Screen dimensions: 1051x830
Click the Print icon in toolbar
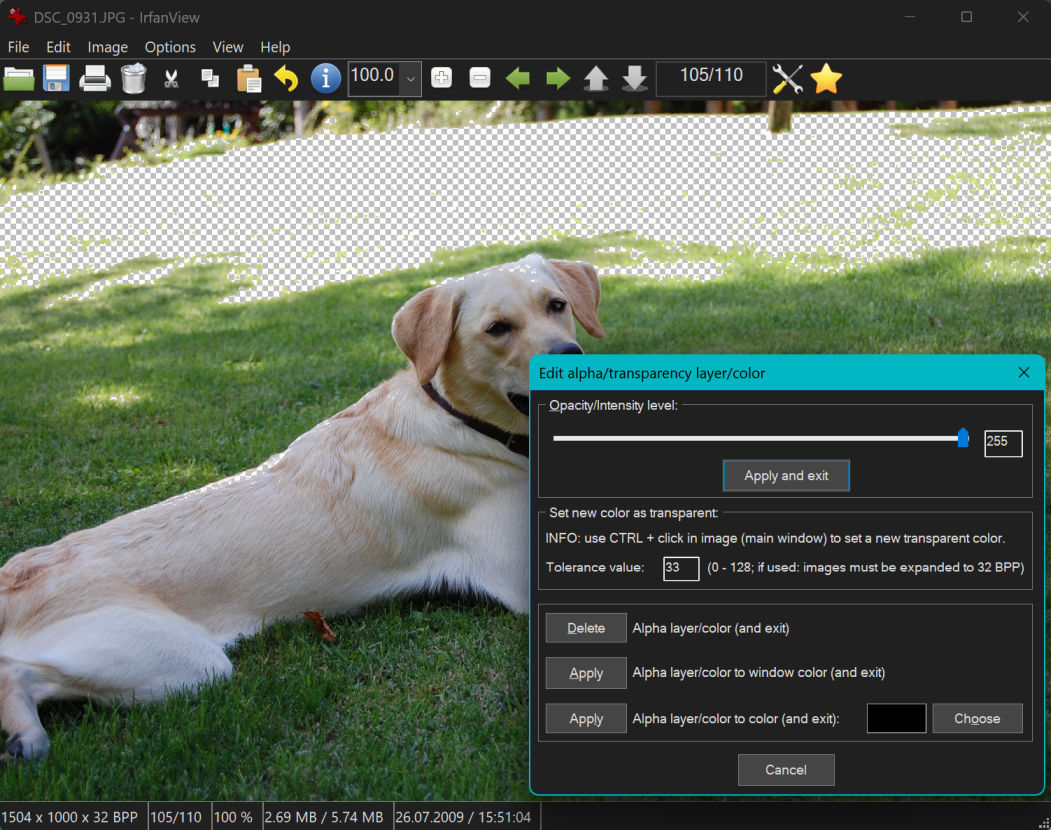tap(95, 79)
